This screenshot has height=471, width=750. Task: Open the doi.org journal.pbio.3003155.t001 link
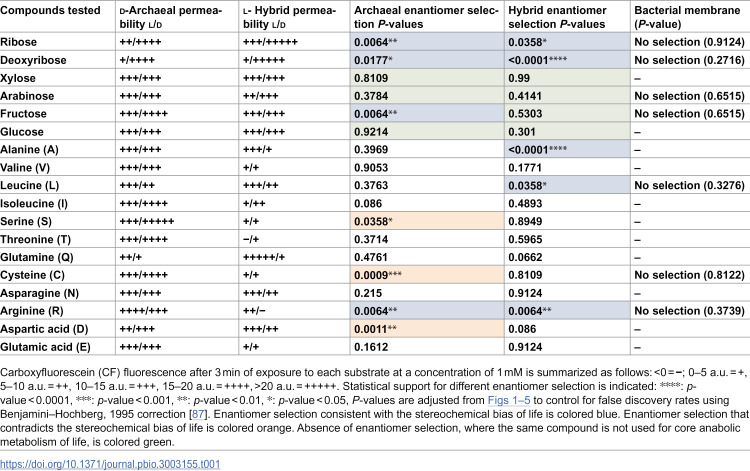(110, 464)
